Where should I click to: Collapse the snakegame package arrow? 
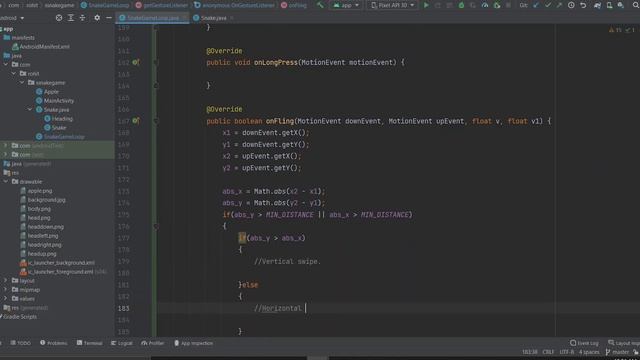point(22,83)
